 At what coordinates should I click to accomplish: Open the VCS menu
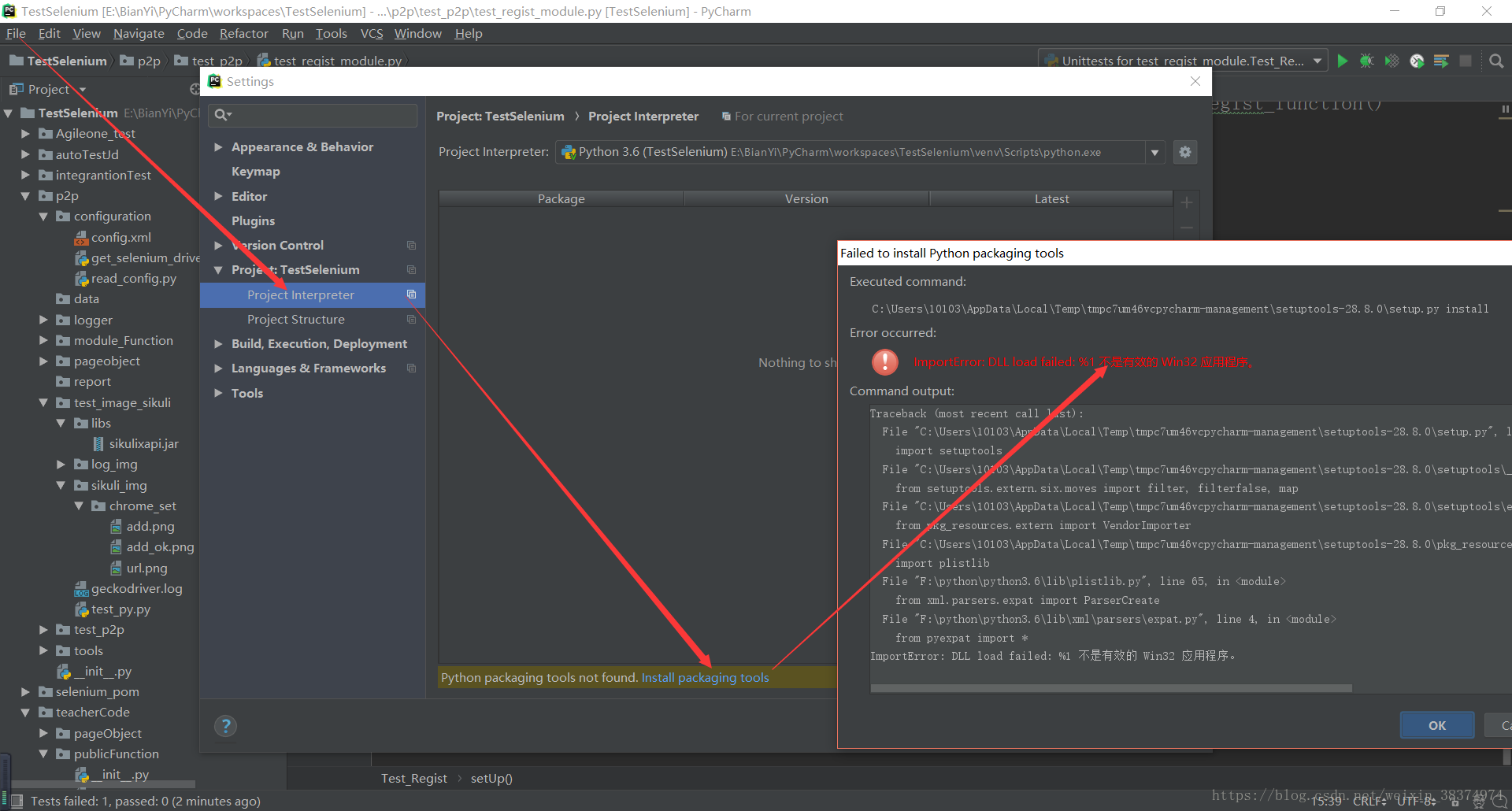pos(372,33)
